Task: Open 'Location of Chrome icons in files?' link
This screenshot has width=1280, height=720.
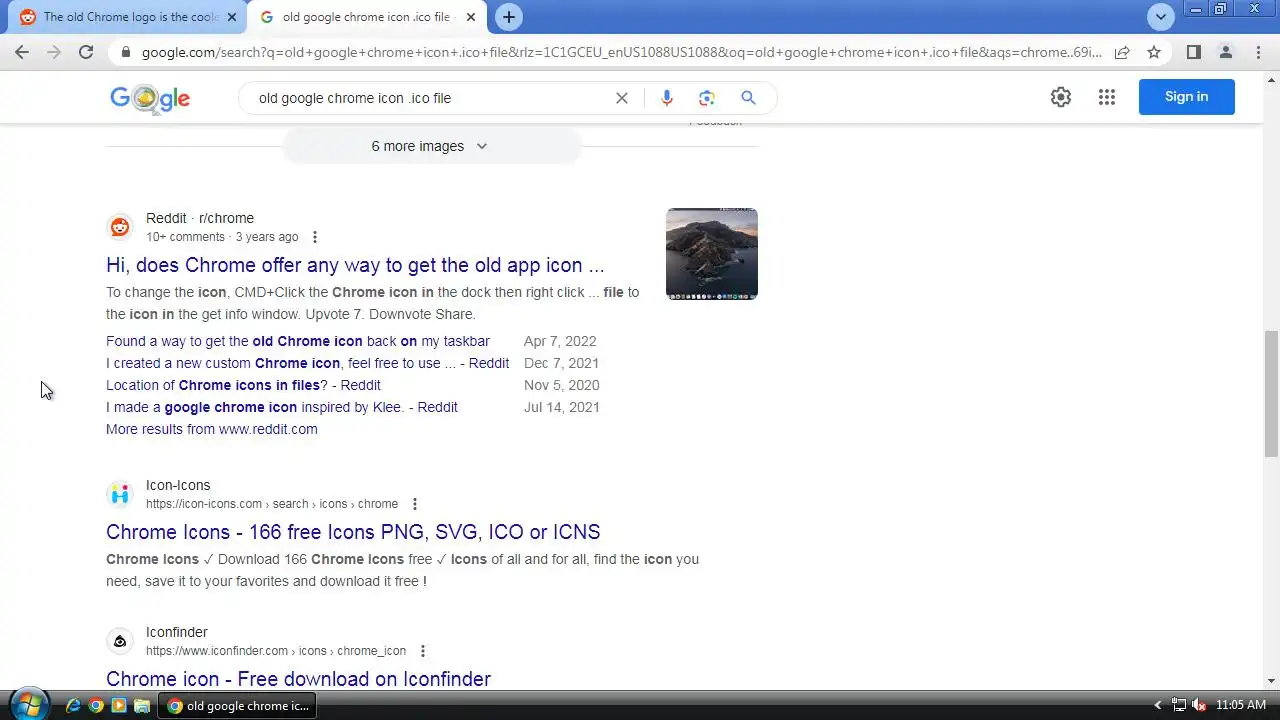Action: pos(243,385)
